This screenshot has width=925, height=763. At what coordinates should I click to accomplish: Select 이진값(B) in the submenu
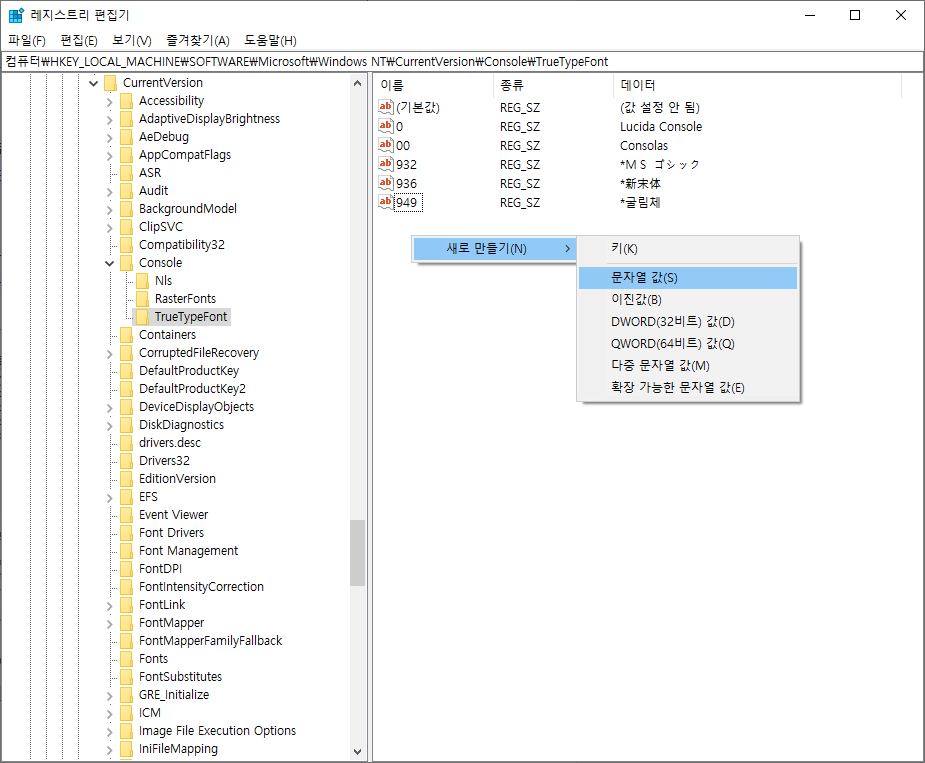(x=688, y=299)
